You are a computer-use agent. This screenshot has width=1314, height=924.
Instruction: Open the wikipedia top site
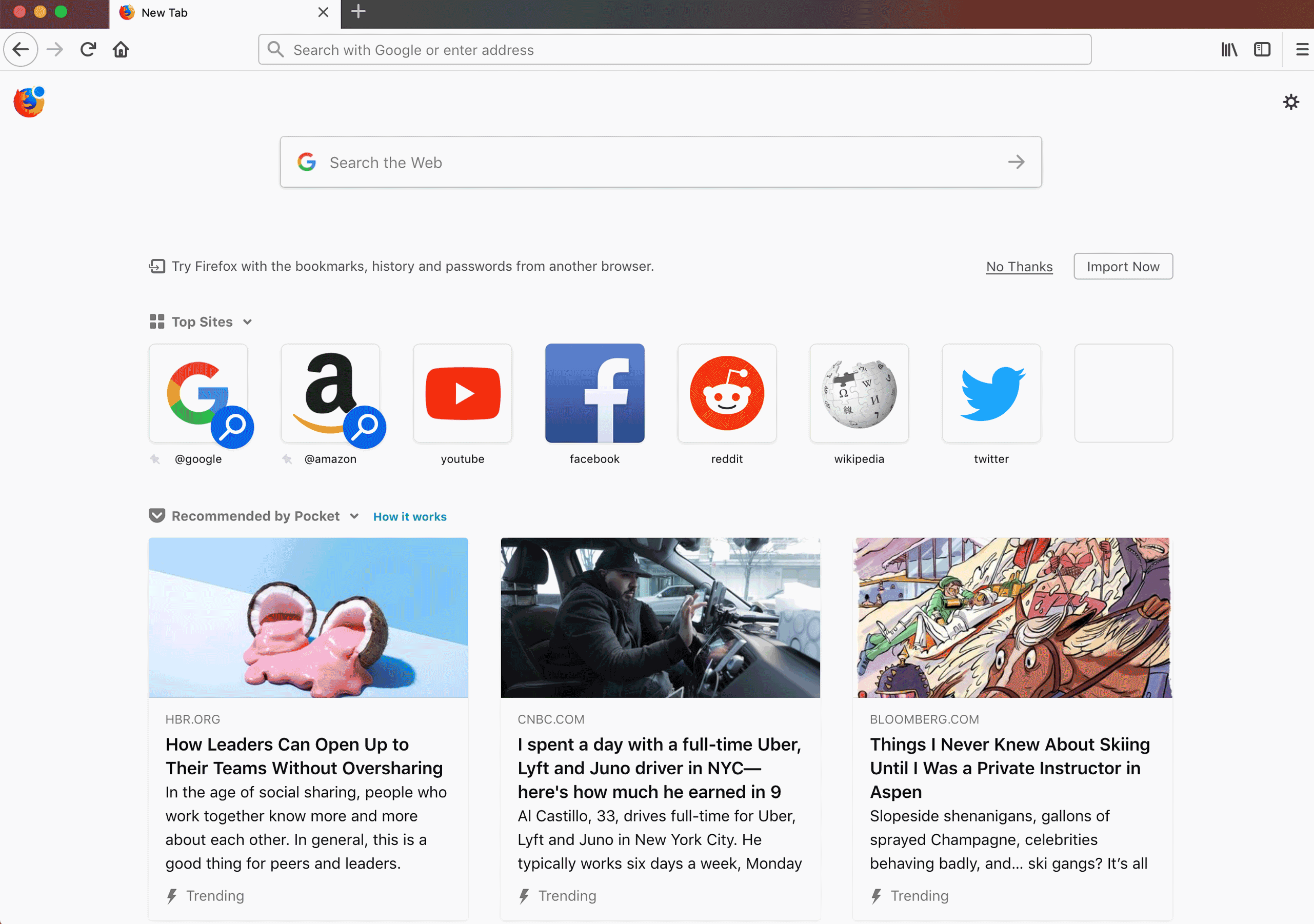tap(859, 393)
